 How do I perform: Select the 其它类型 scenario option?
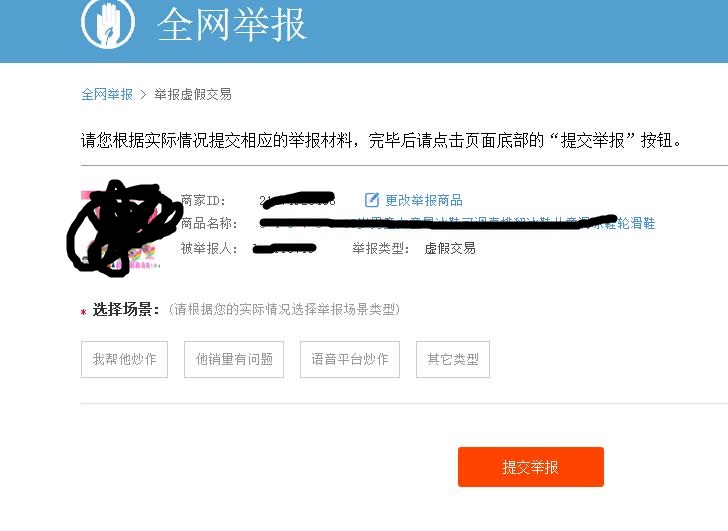pyautogui.click(x=453, y=359)
